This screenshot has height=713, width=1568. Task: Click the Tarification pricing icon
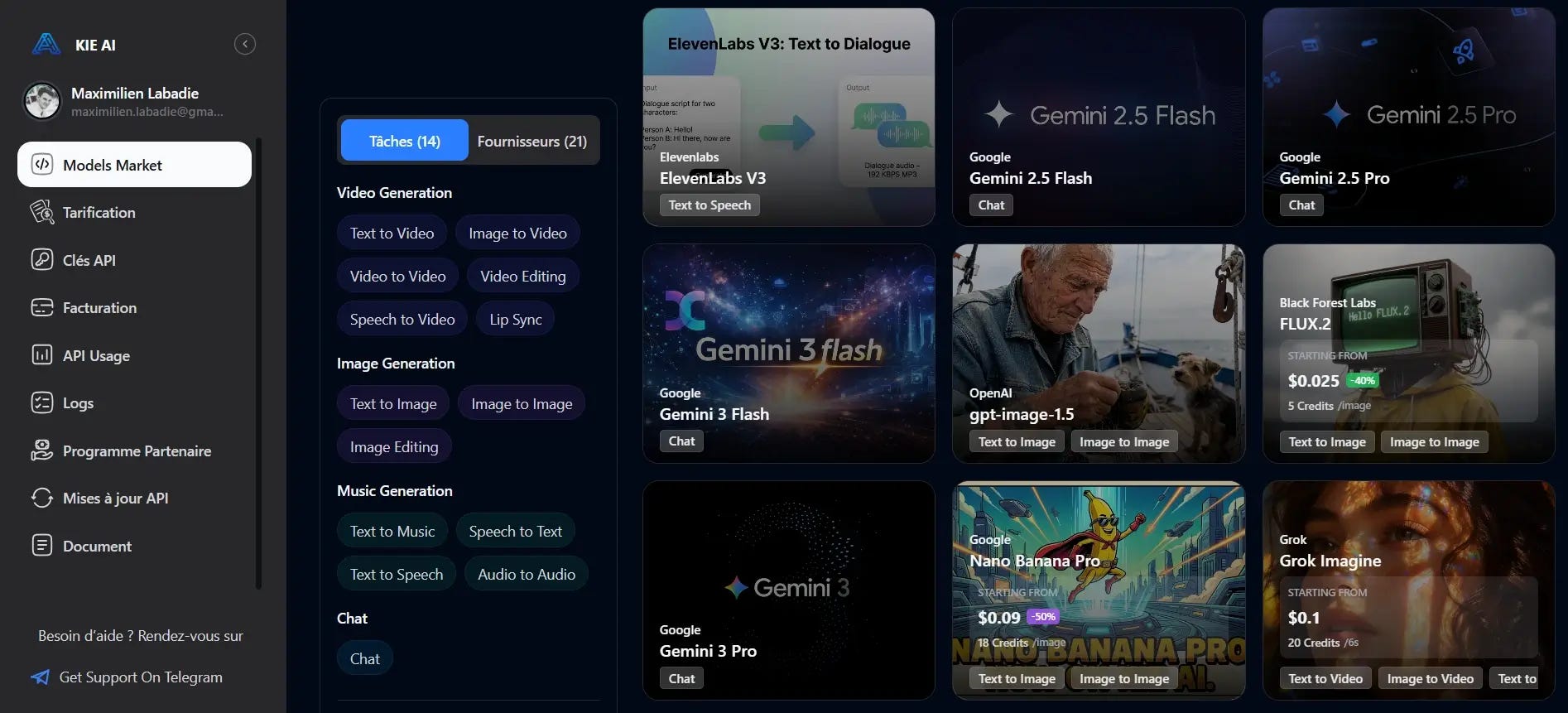coord(42,212)
